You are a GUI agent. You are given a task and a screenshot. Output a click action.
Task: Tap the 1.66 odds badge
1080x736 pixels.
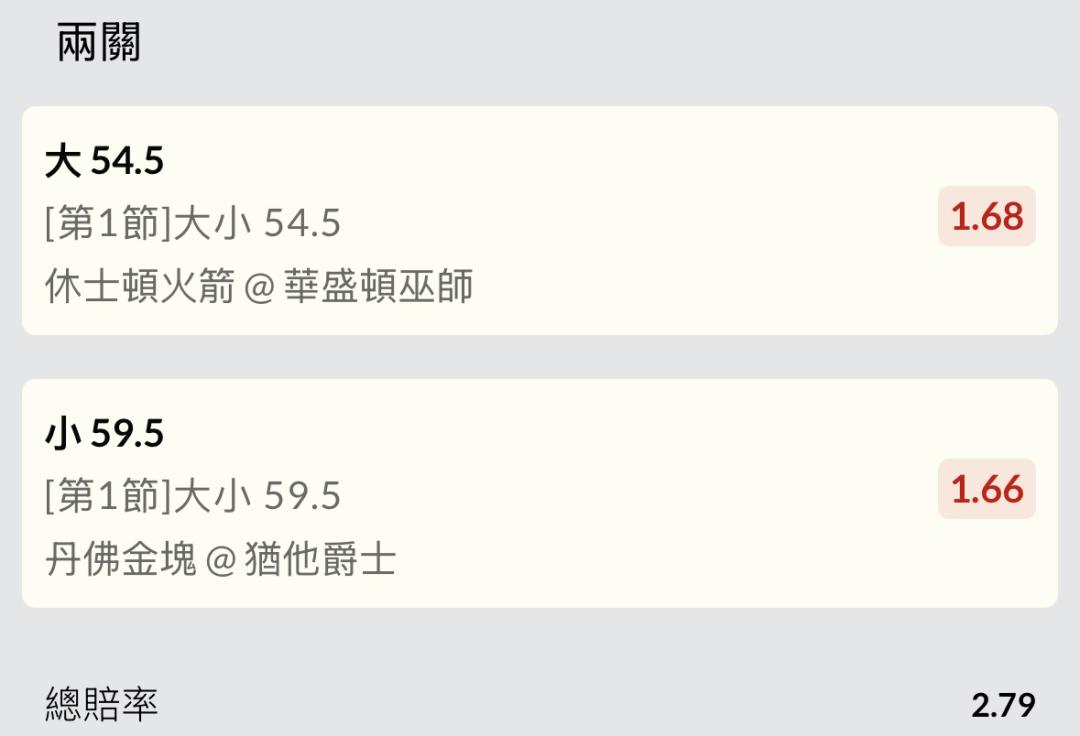pyautogui.click(x=986, y=489)
